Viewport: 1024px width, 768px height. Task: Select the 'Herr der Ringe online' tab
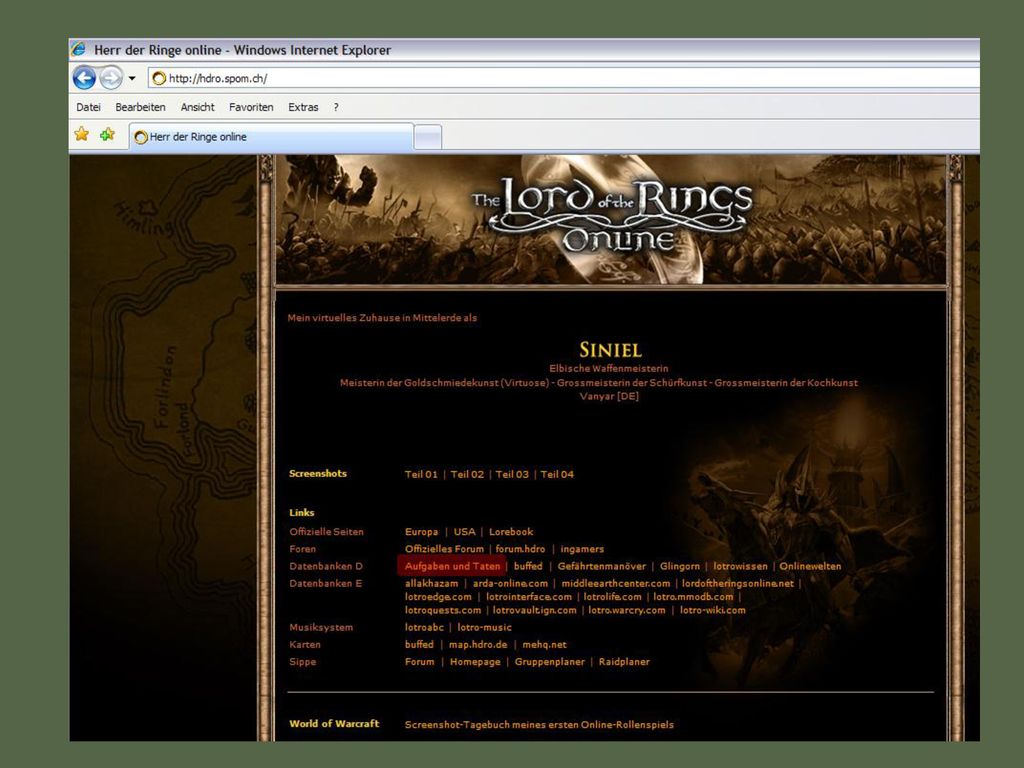point(271,137)
